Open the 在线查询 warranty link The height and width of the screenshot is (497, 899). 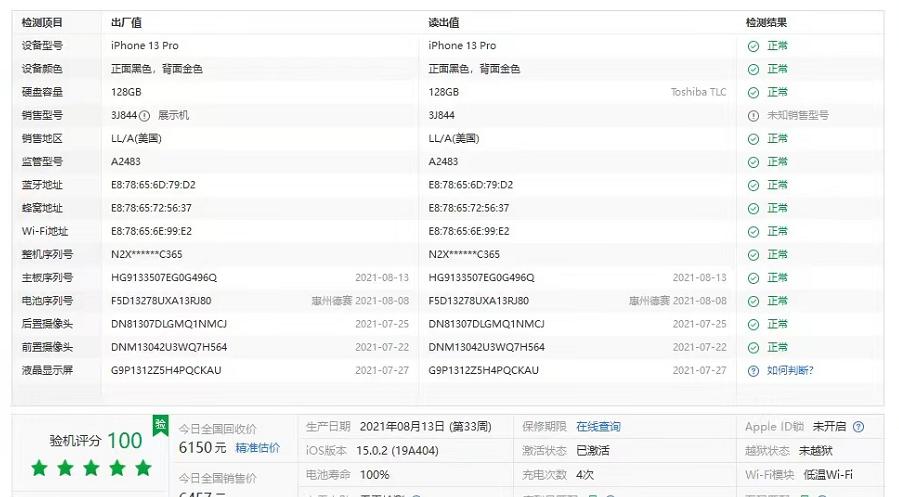click(598, 426)
